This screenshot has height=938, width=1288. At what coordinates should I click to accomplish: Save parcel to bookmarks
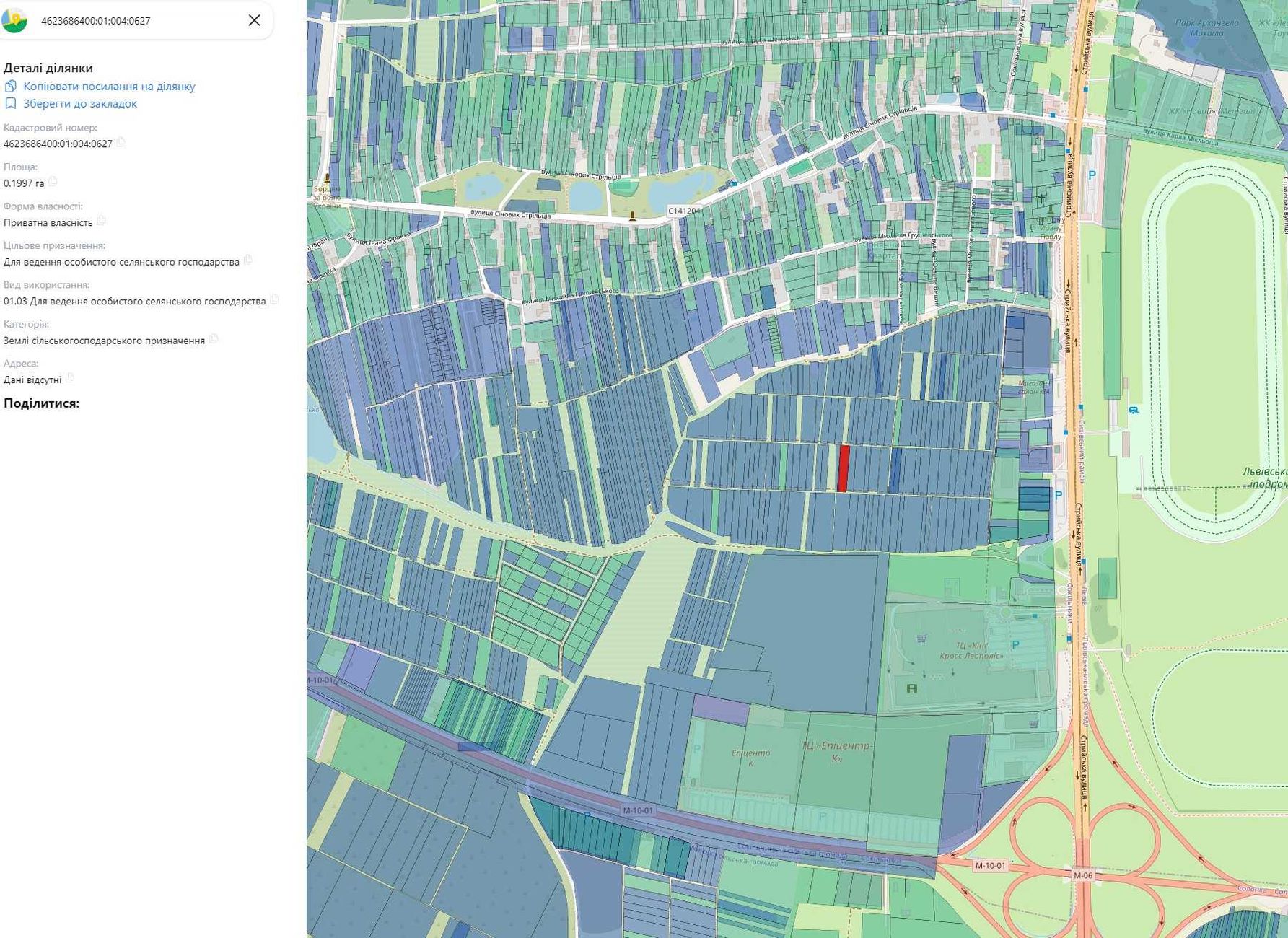coord(80,104)
